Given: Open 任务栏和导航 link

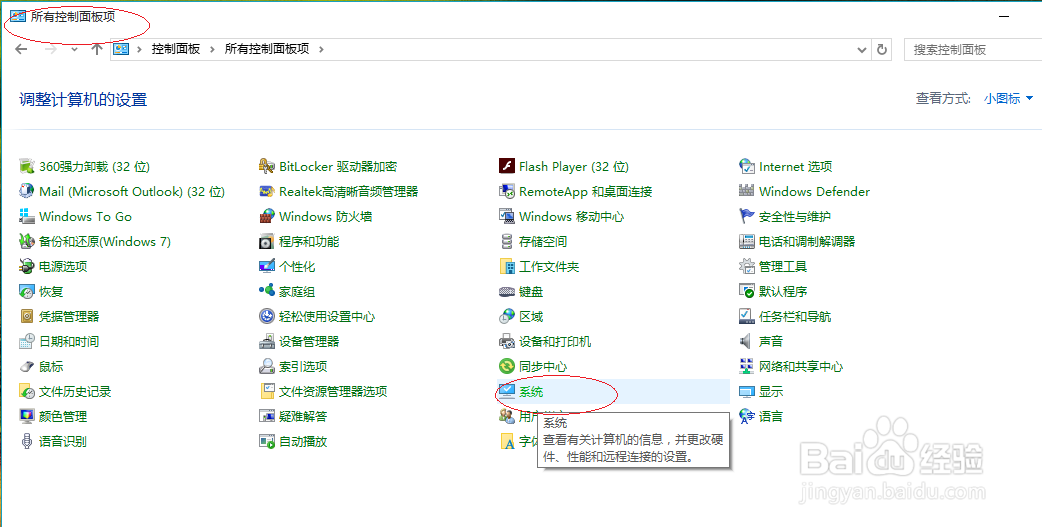Looking at the screenshot, I should click(795, 316).
